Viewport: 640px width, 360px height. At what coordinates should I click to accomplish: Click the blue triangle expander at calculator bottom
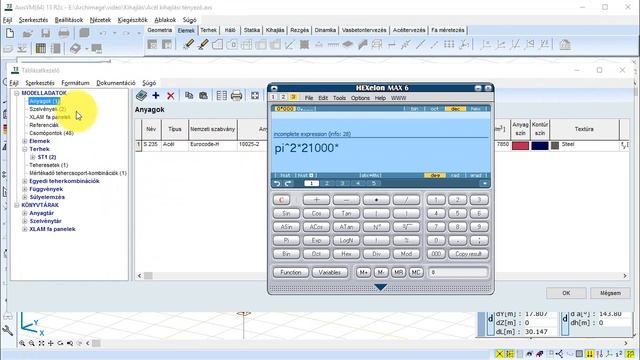click(x=380, y=287)
